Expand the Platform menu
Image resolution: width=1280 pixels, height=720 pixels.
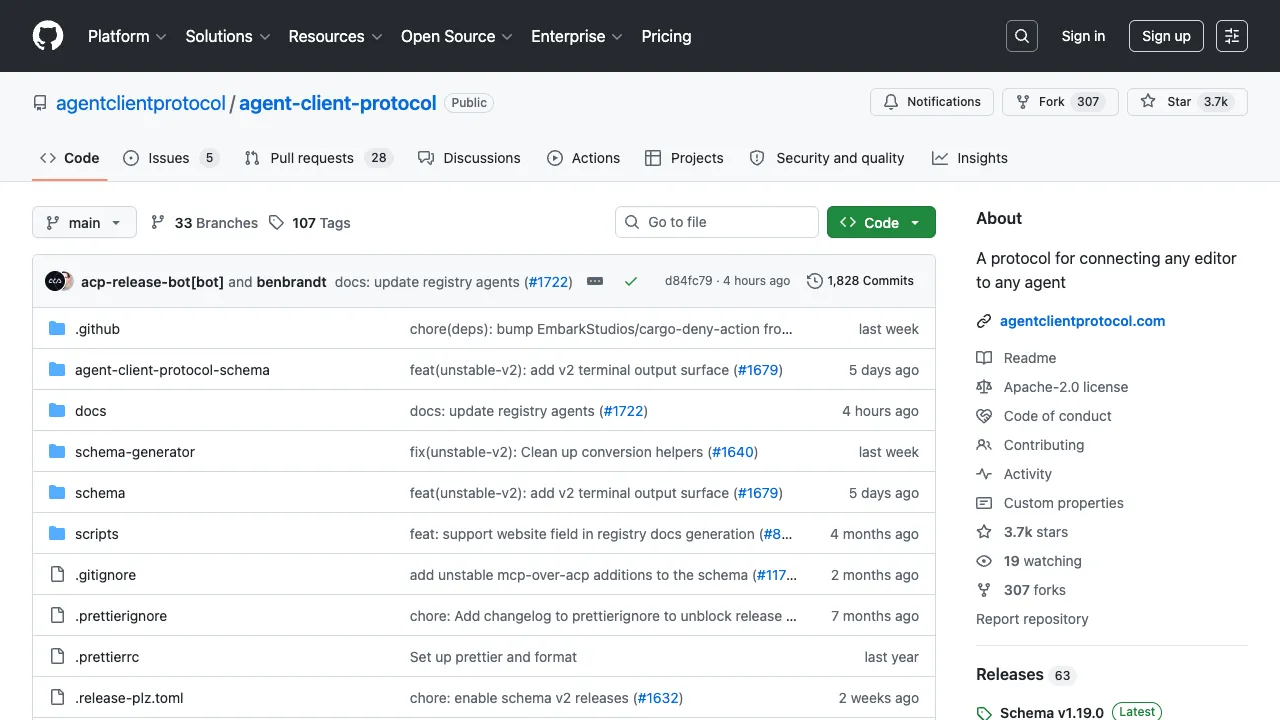pos(126,36)
